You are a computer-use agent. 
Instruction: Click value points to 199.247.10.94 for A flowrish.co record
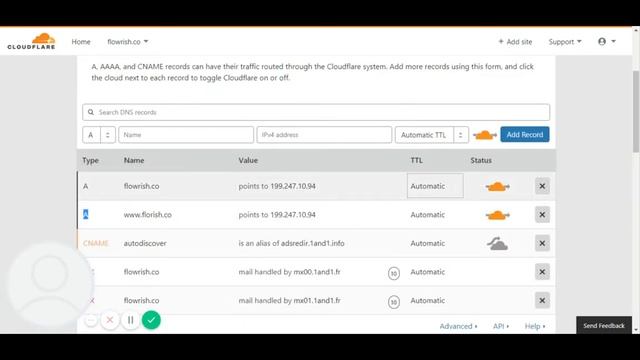point(277,186)
